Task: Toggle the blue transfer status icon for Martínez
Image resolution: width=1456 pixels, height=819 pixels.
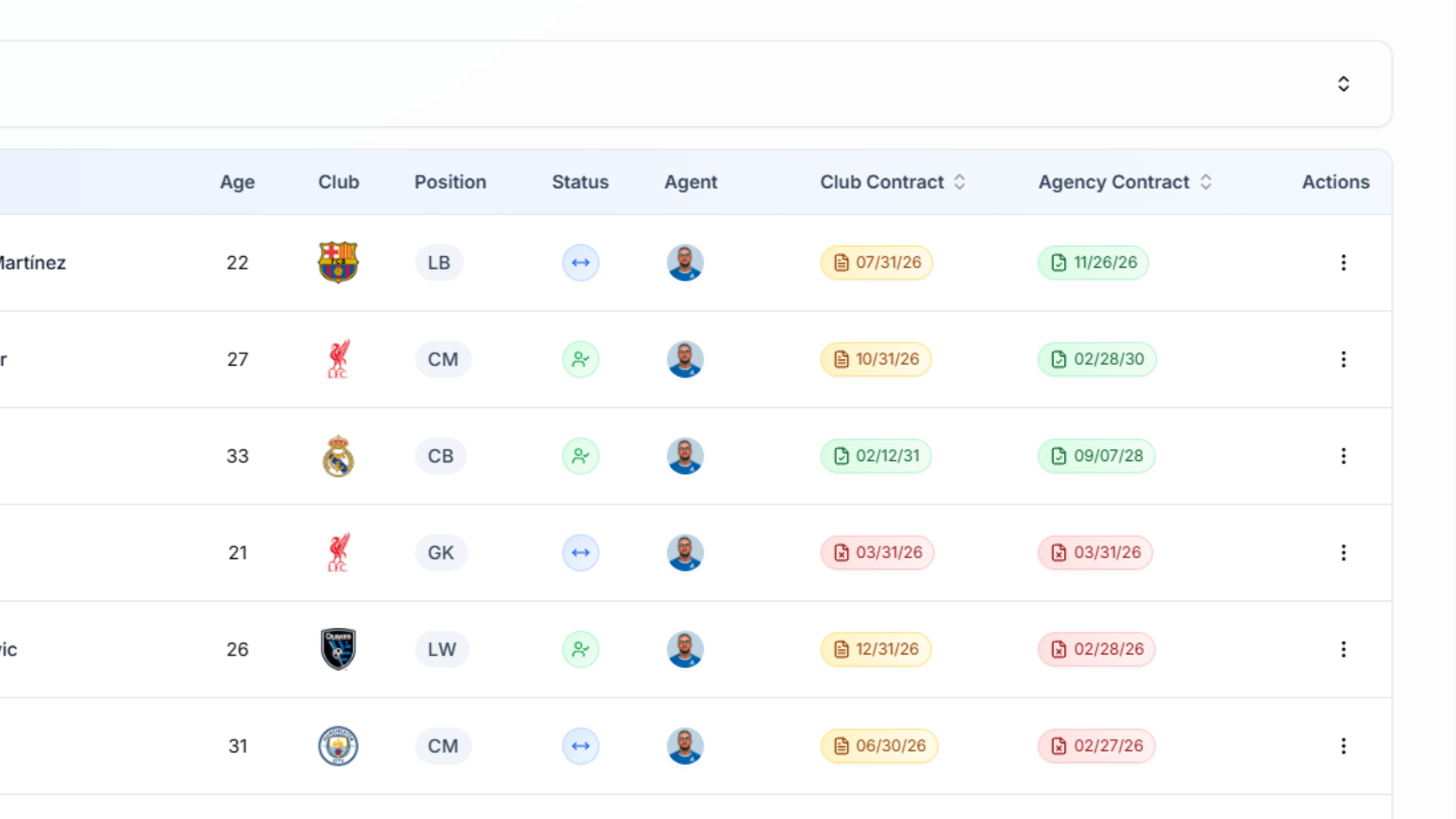Action: tap(580, 262)
